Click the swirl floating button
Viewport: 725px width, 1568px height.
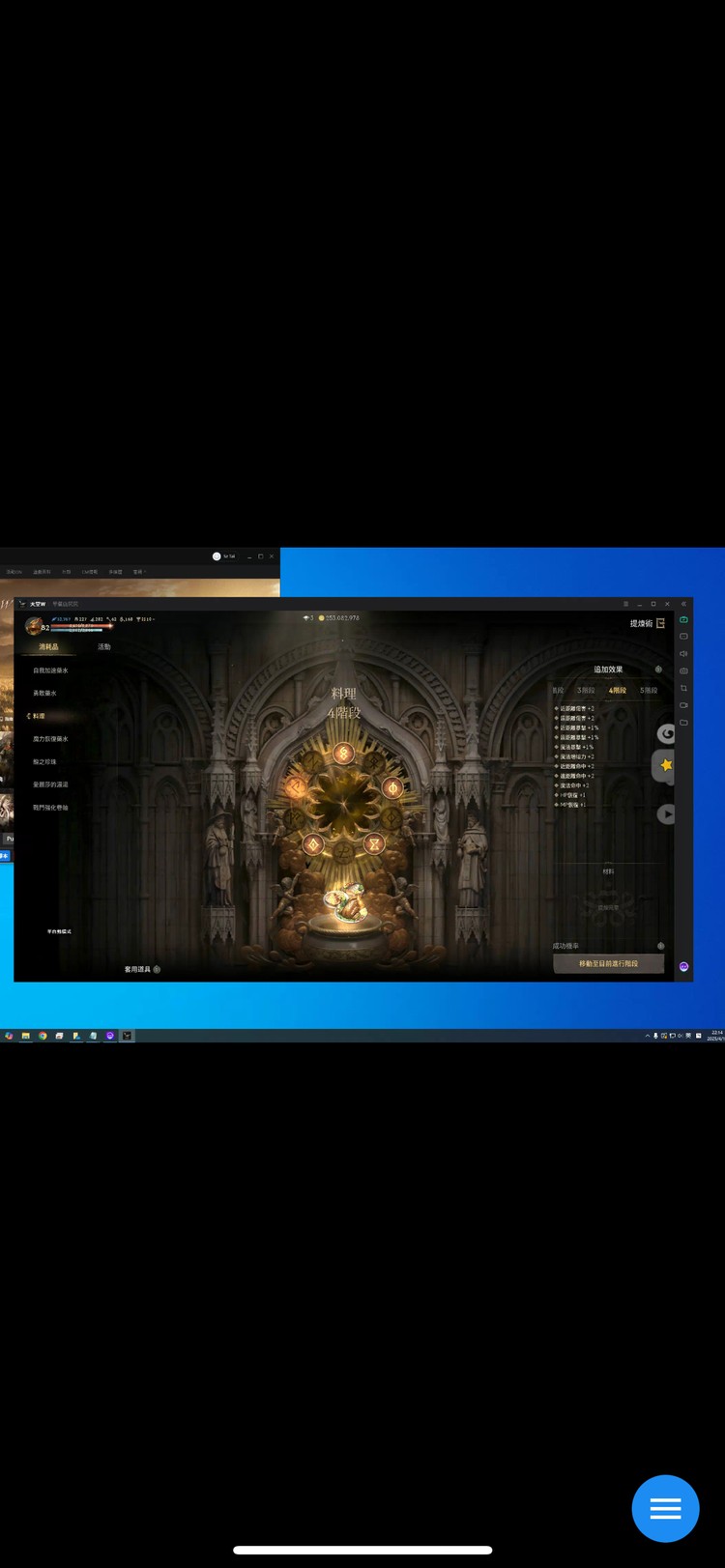pyautogui.click(x=667, y=733)
